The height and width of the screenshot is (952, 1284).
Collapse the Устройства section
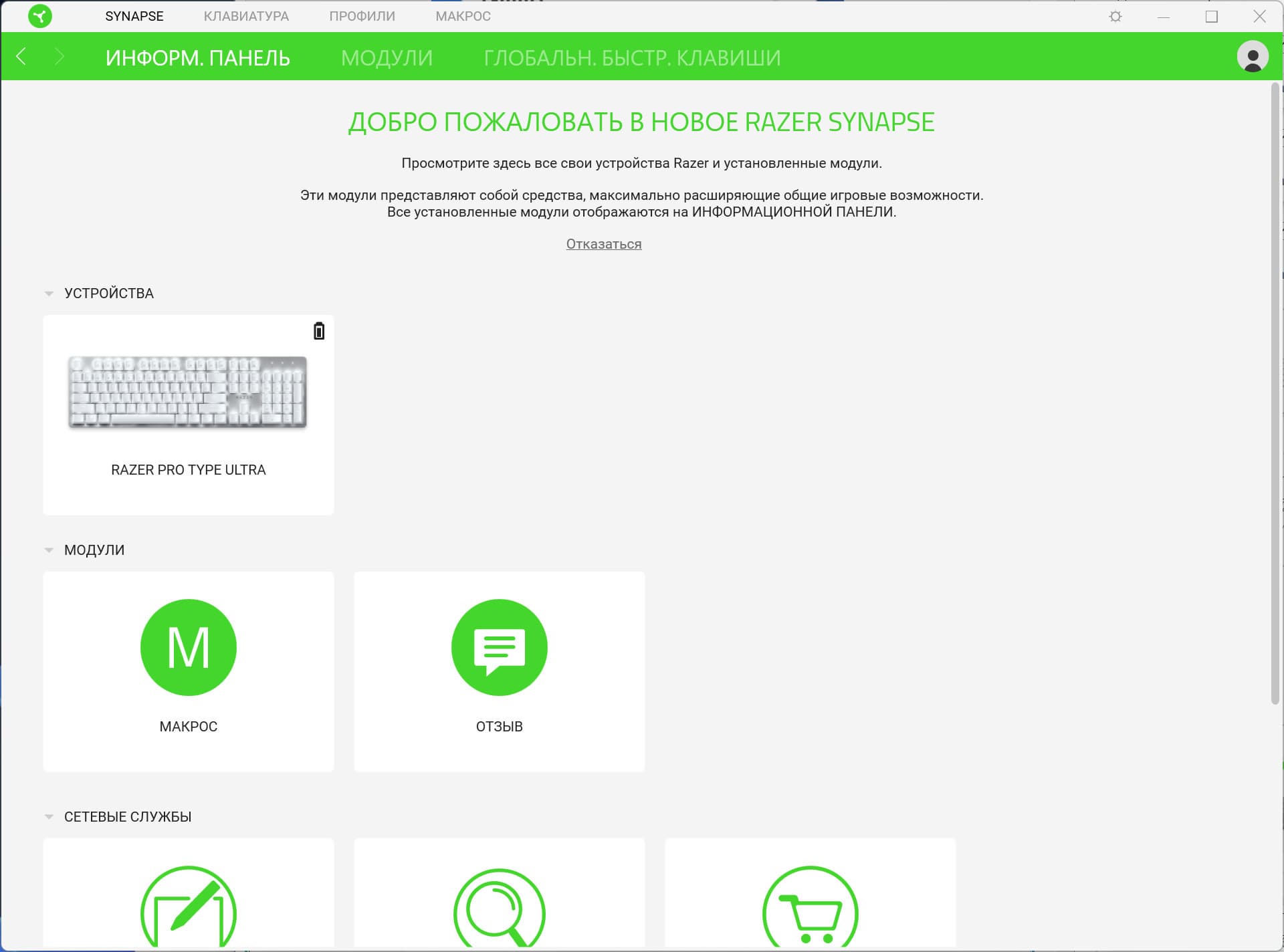(49, 293)
